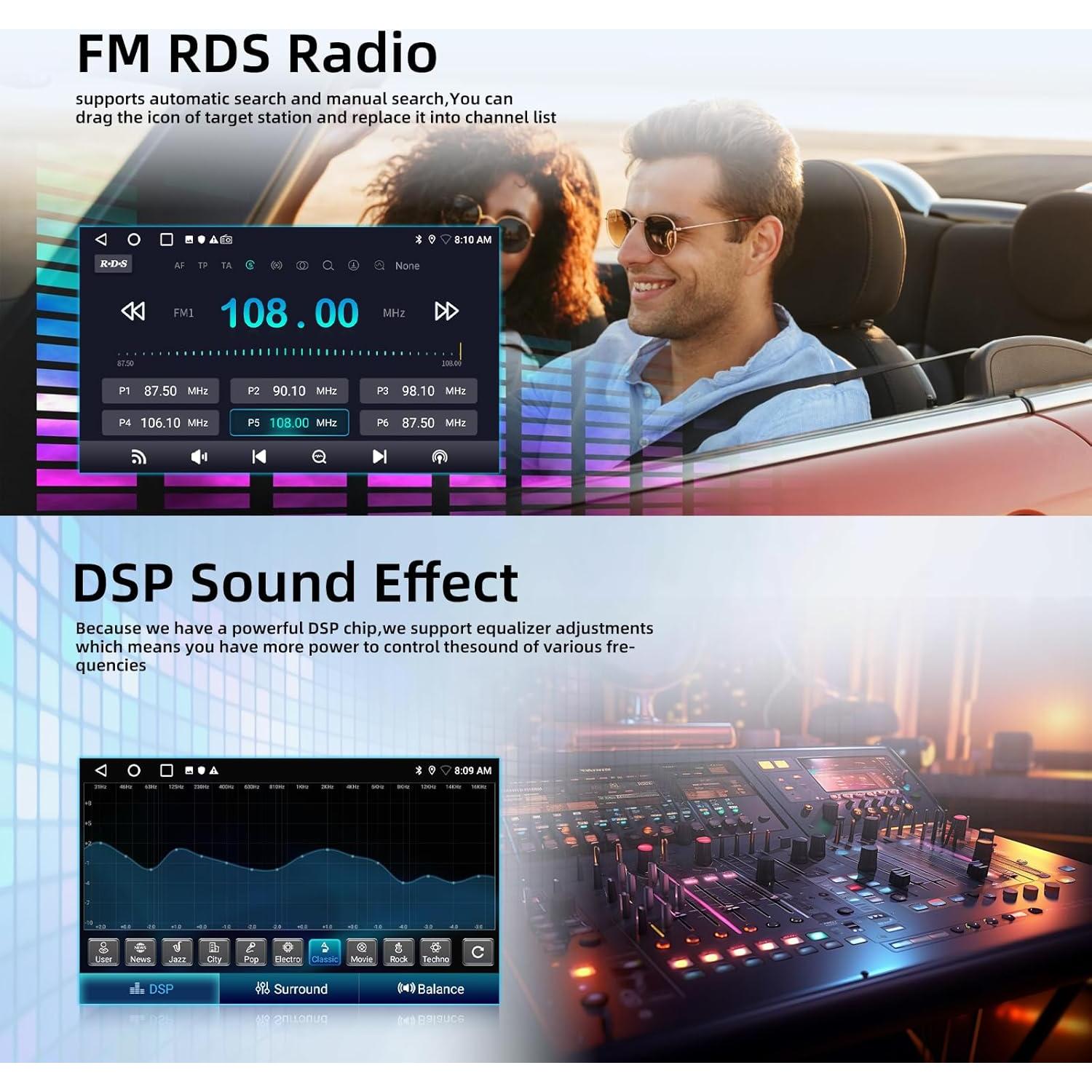Seek forward with the double-right arrow
1092x1092 pixels.
pos(446,312)
